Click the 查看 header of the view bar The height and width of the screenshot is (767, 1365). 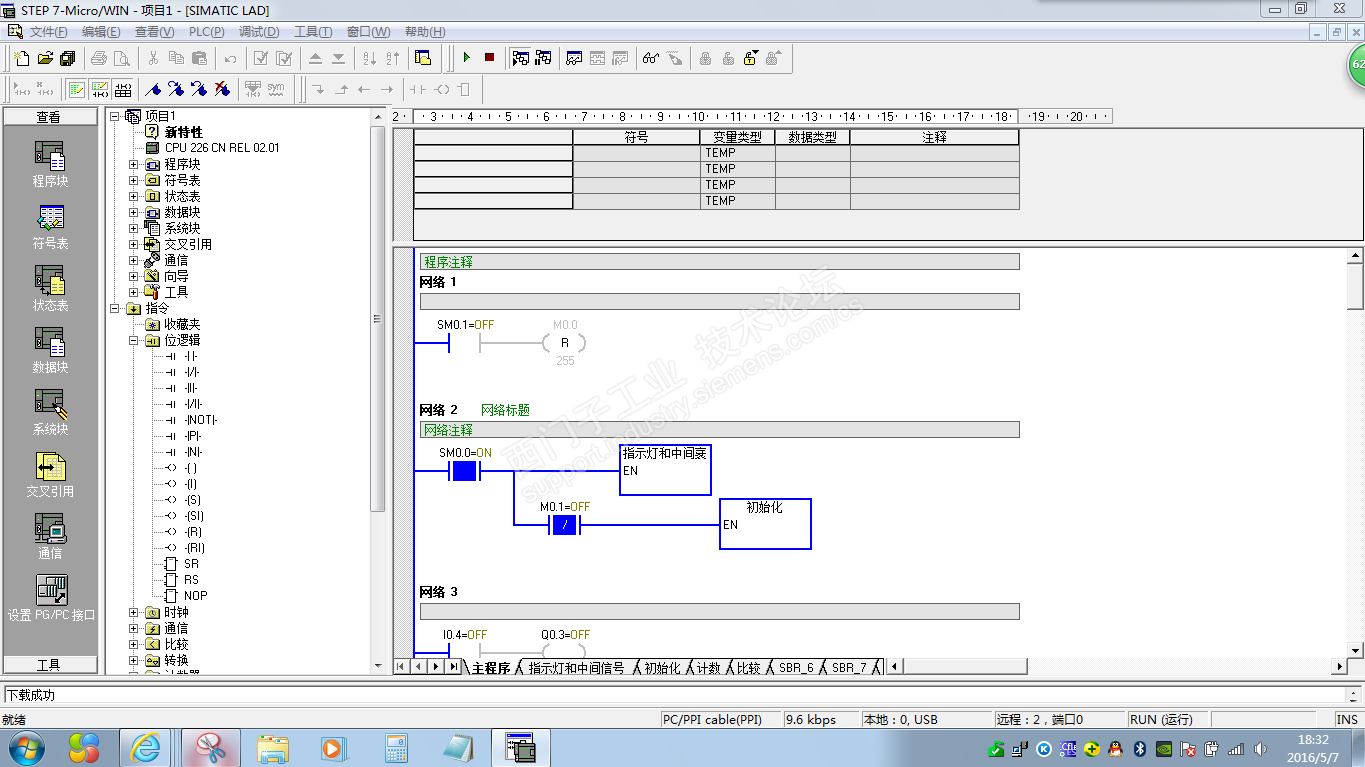point(49,117)
